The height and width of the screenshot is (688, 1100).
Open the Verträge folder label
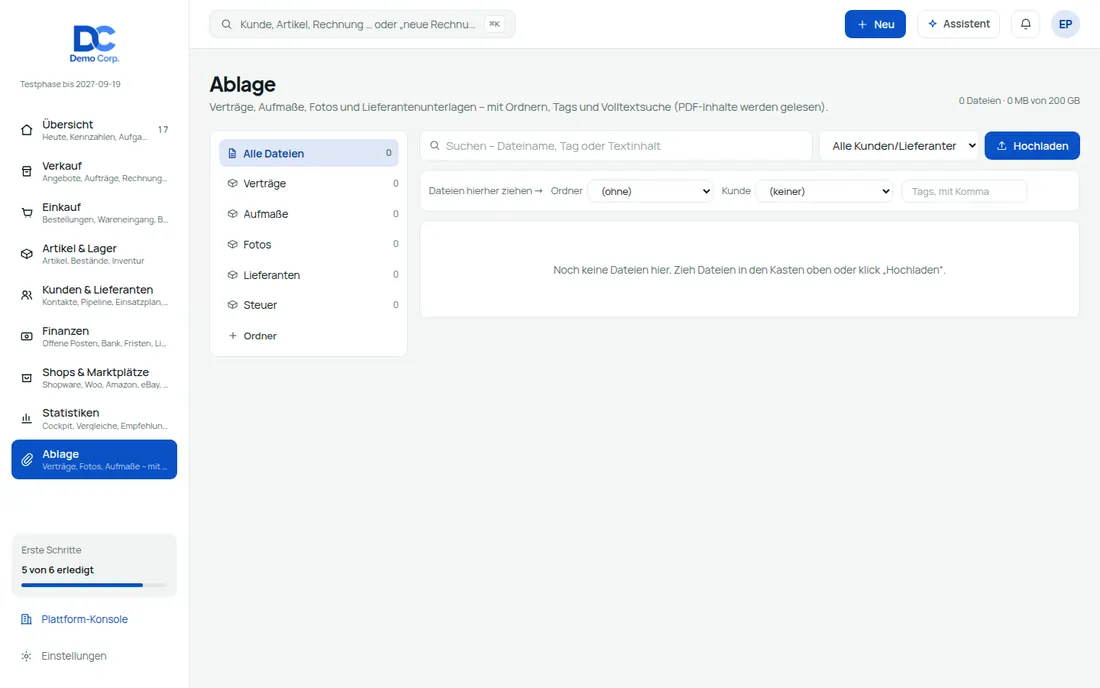[264, 184]
